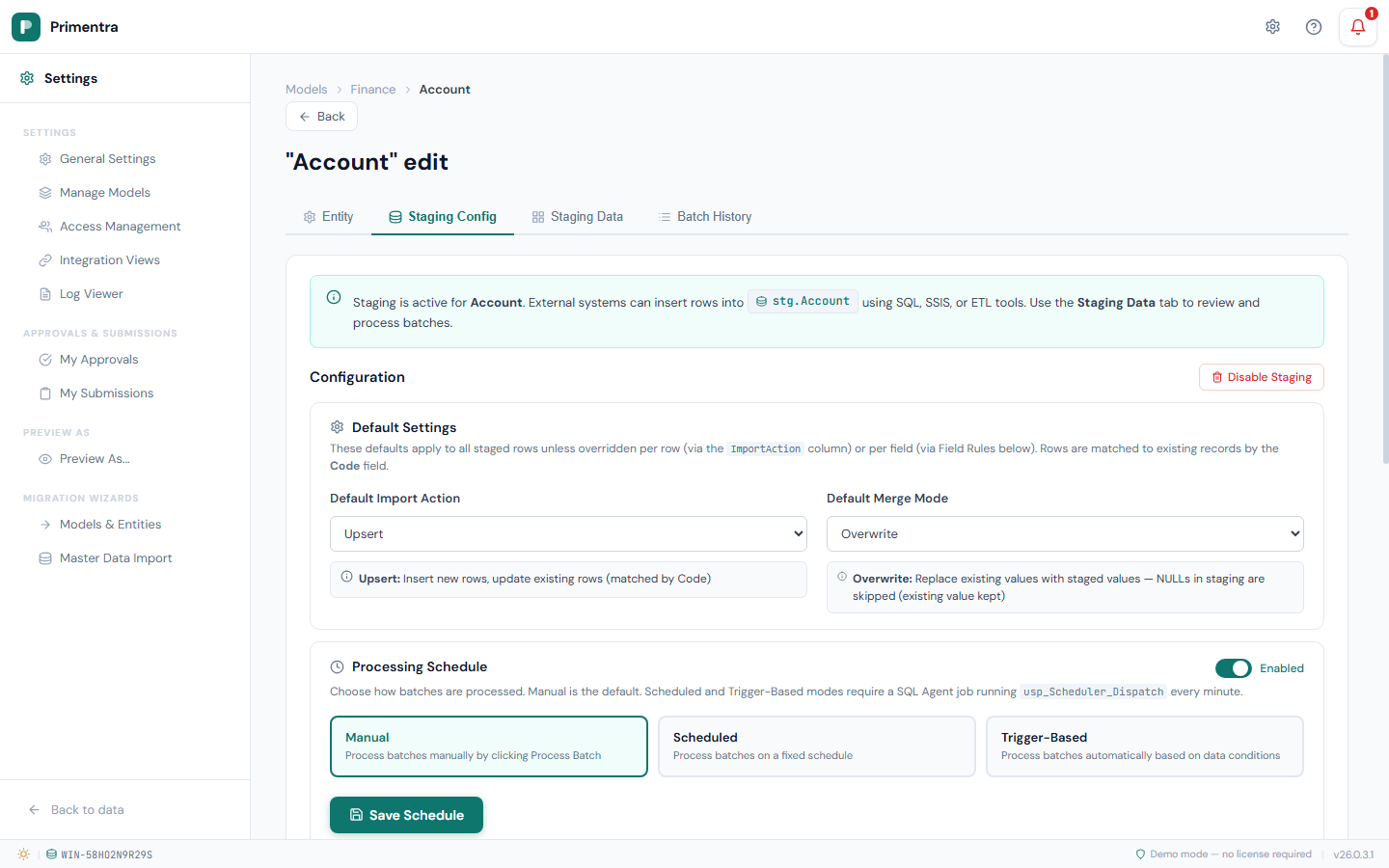This screenshot has height=868, width=1389.
Task: Click the Finance breadcrumb link
Action: pyautogui.click(x=372, y=90)
